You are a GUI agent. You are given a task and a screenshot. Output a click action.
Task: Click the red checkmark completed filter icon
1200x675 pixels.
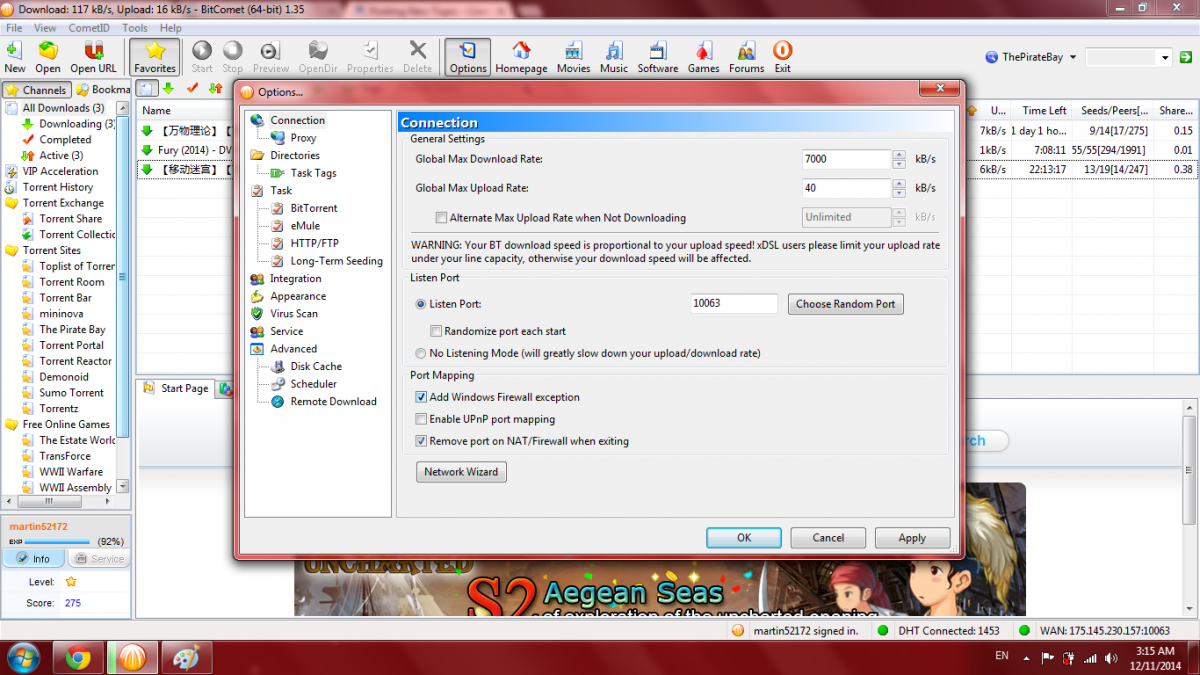coord(192,89)
